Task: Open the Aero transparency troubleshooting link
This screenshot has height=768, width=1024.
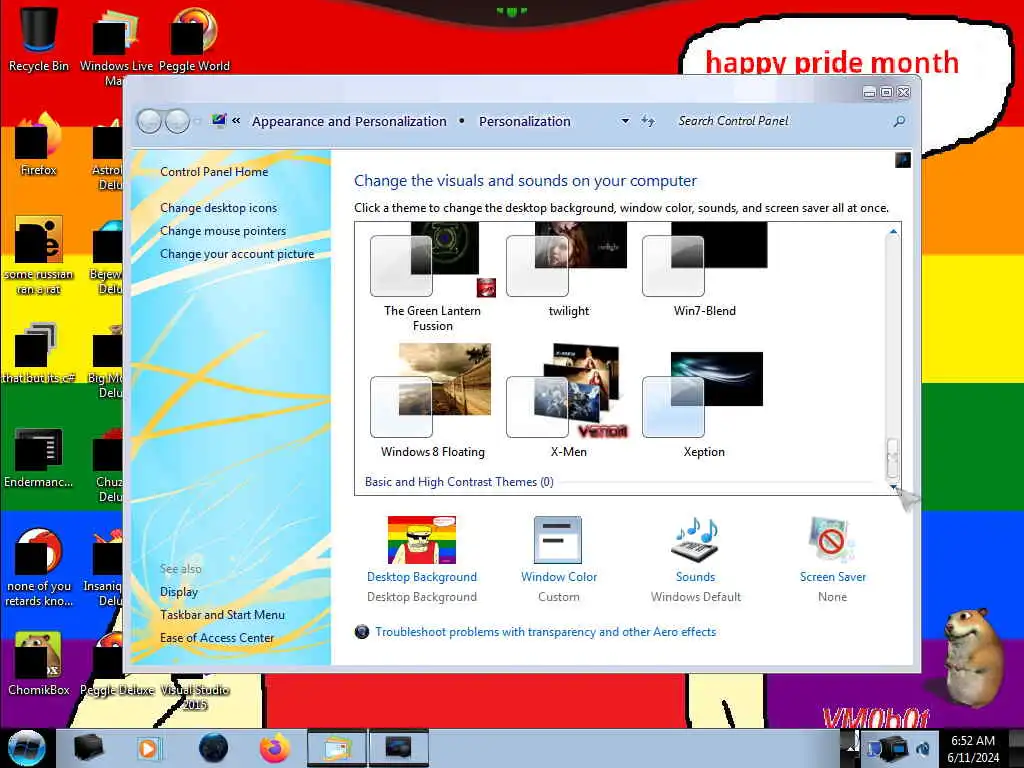Action: [545, 632]
